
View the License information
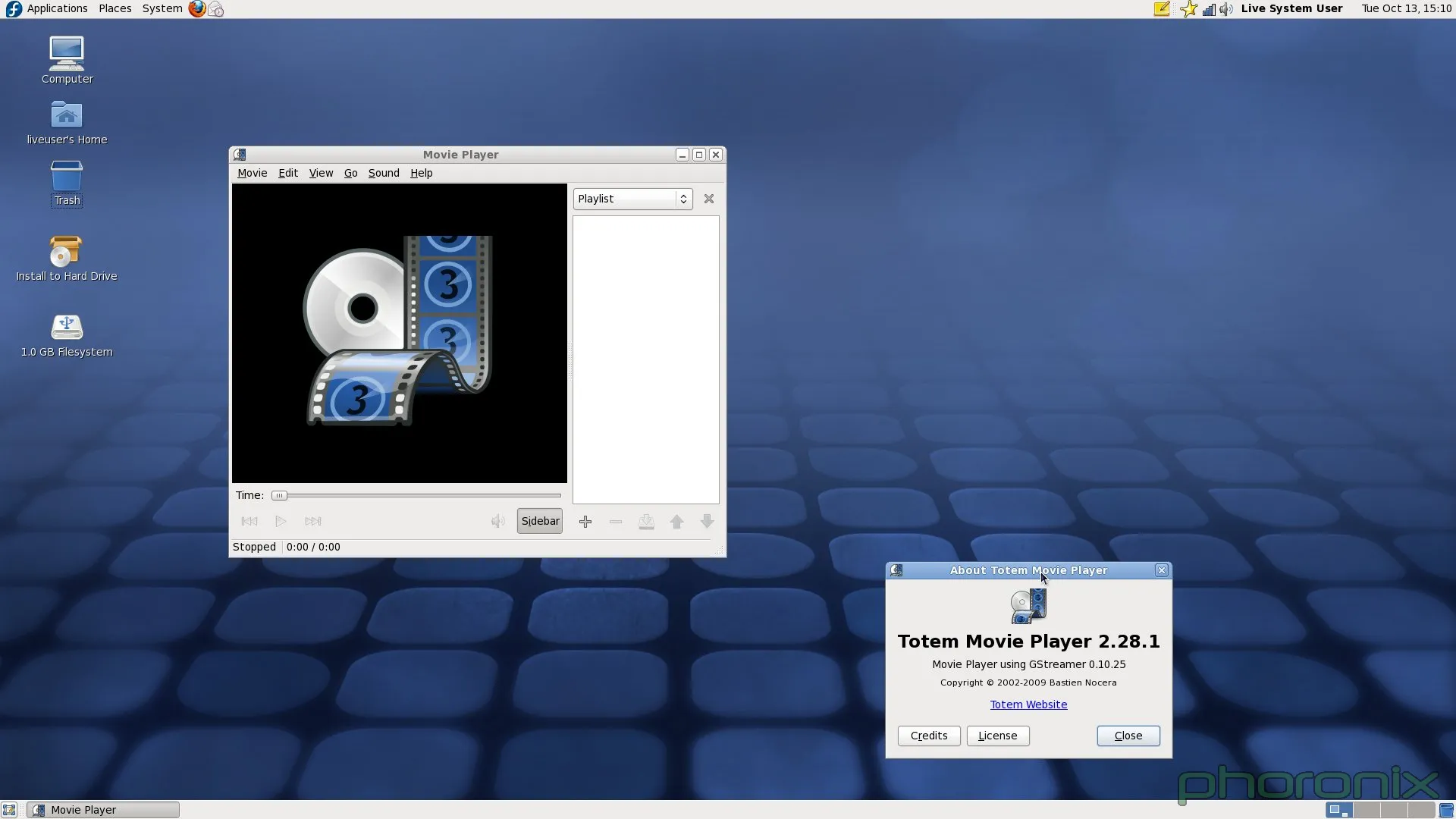click(x=998, y=736)
